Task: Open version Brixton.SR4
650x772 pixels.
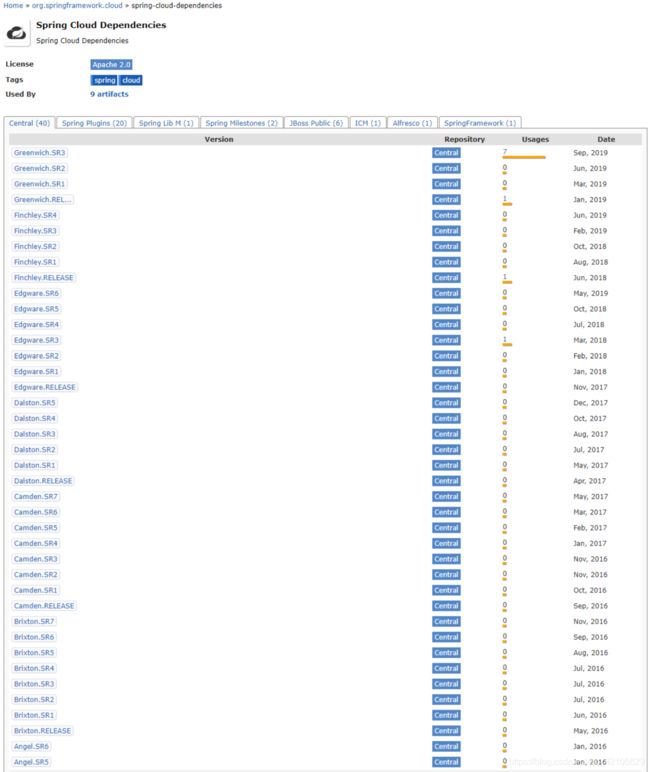Action: tap(34, 669)
